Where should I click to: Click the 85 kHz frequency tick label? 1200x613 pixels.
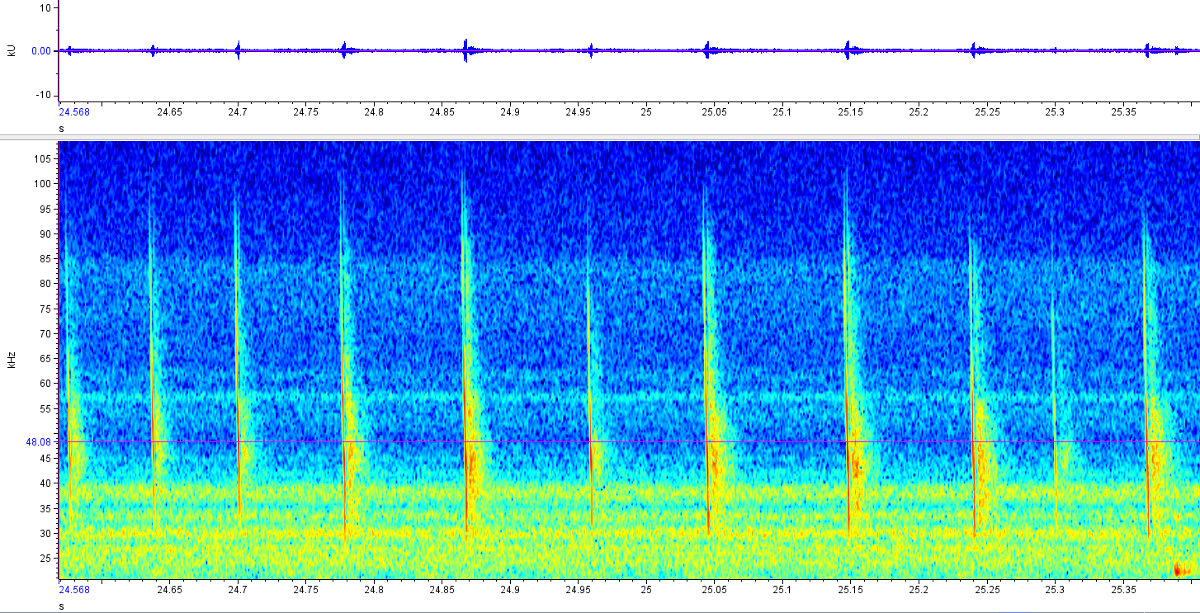[46, 258]
